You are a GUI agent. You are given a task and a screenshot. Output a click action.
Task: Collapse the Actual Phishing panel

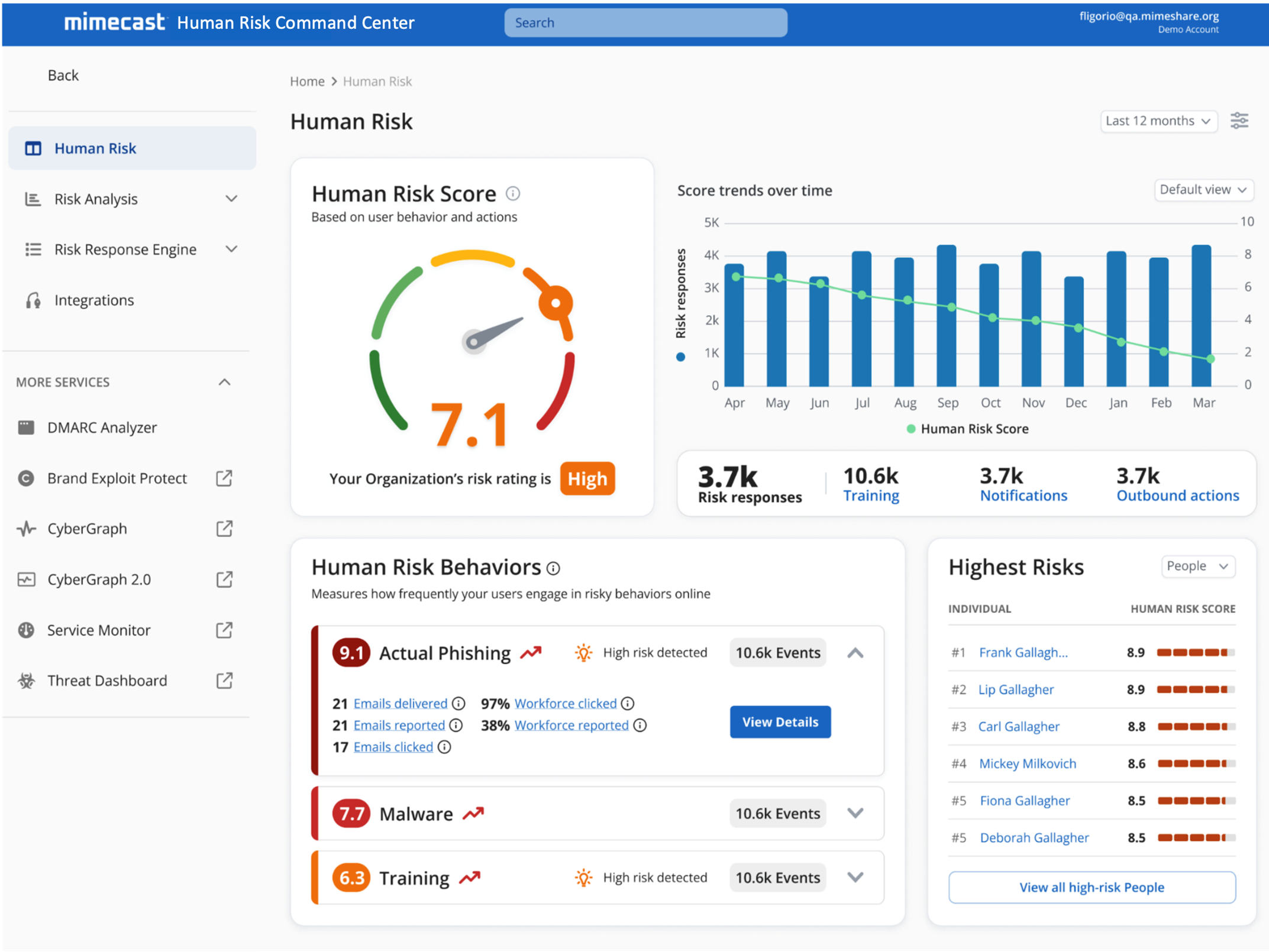[x=855, y=653]
